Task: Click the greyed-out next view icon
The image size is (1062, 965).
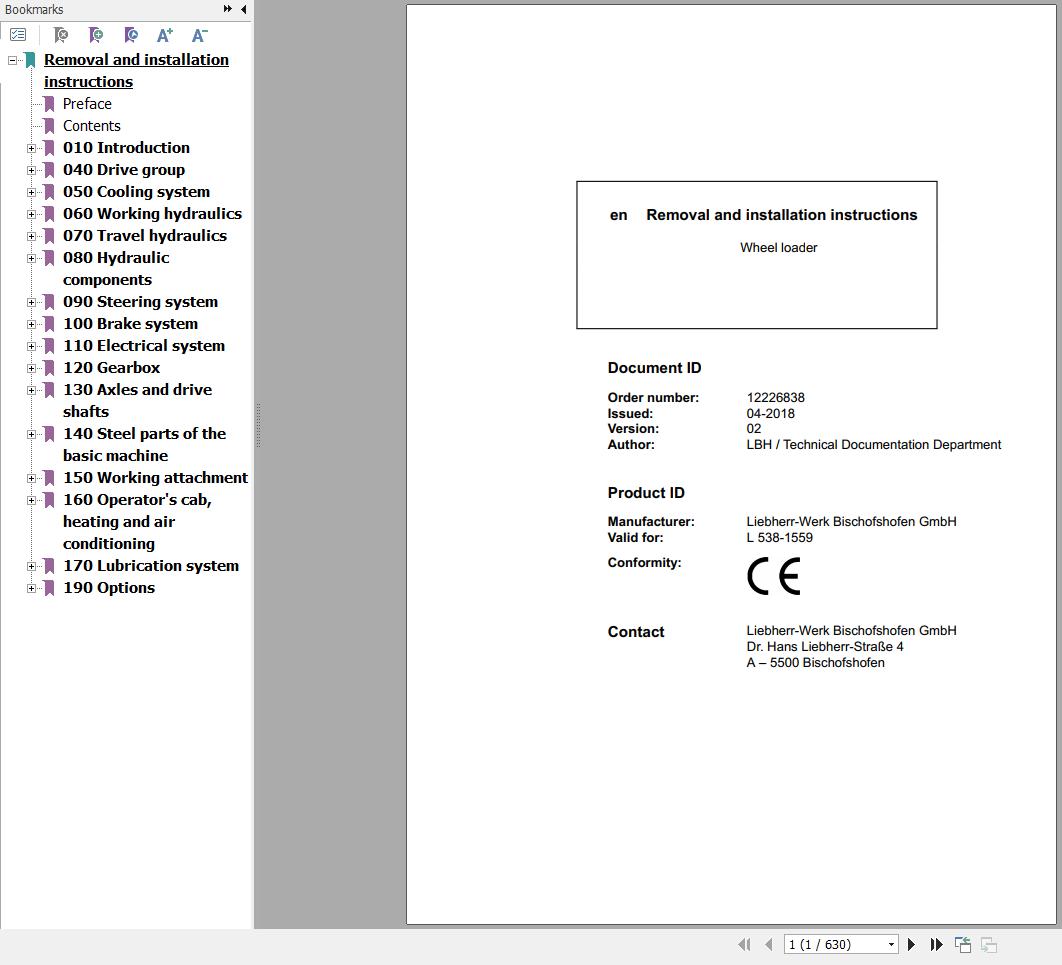Action: pos(989,944)
